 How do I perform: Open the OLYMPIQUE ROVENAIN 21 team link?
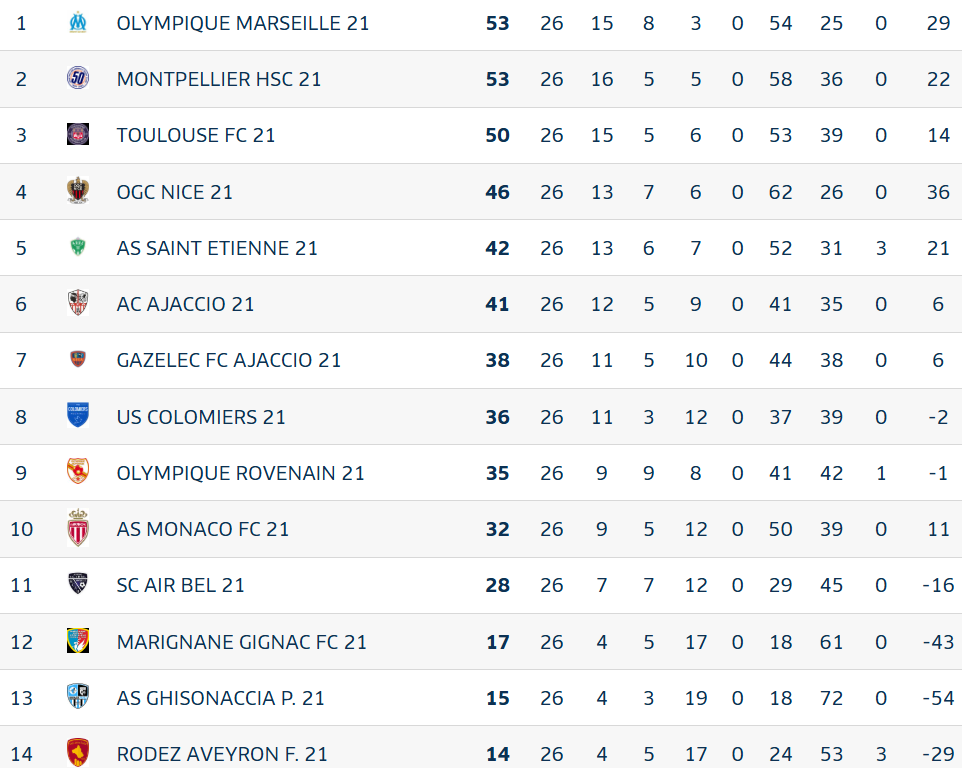(x=240, y=473)
